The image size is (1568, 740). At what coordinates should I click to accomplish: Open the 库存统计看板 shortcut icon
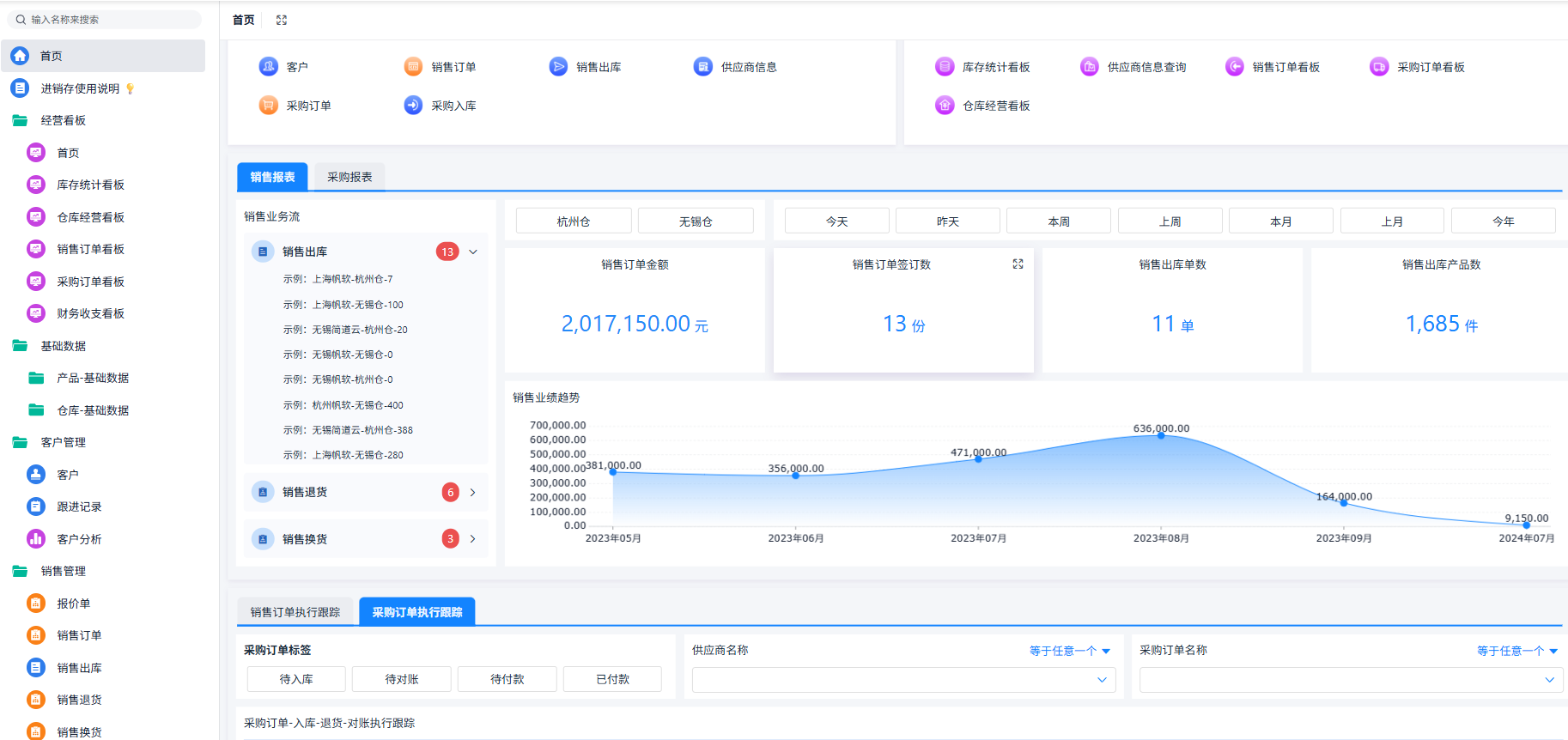click(x=945, y=66)
